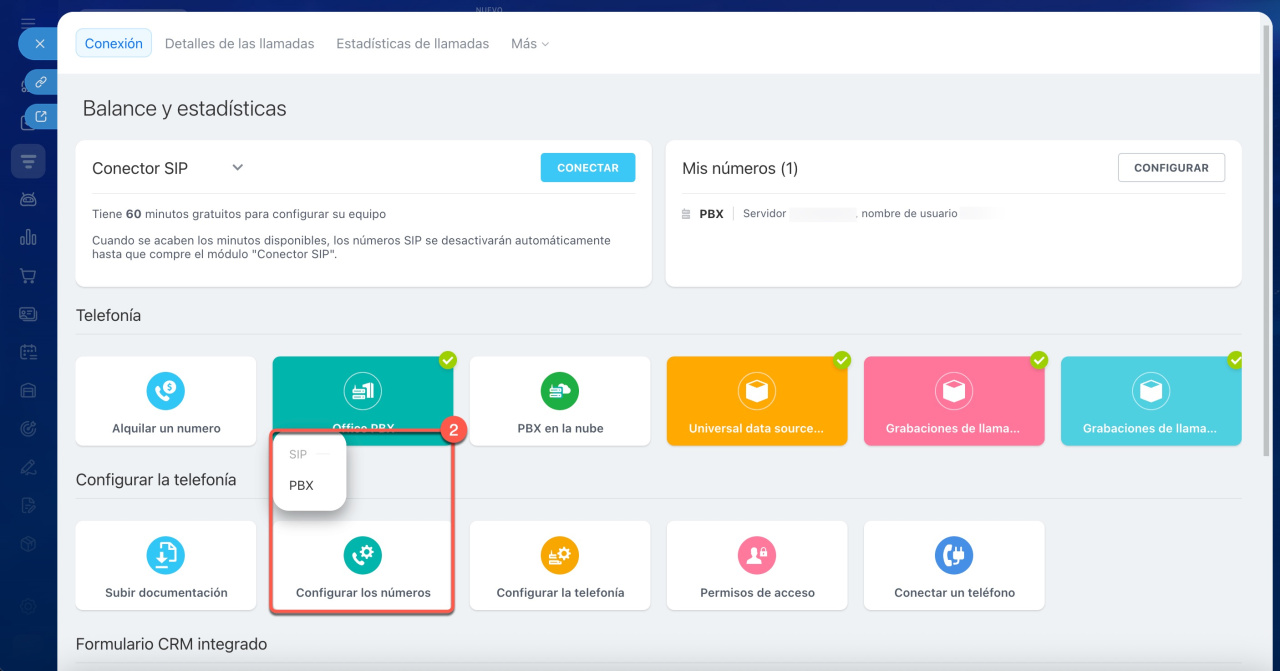Open Universal data source orange tile icon

[757, 390]
